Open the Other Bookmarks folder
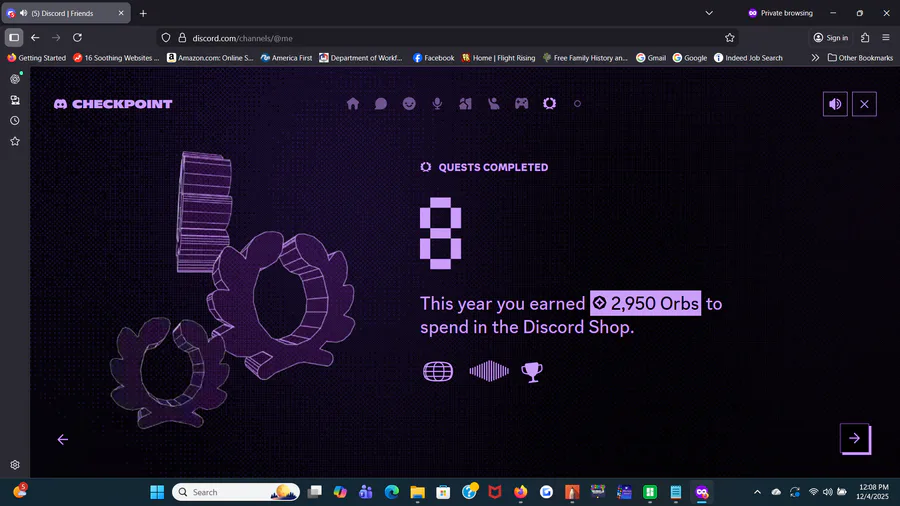900x506 pixels. [x=860, y=58]
